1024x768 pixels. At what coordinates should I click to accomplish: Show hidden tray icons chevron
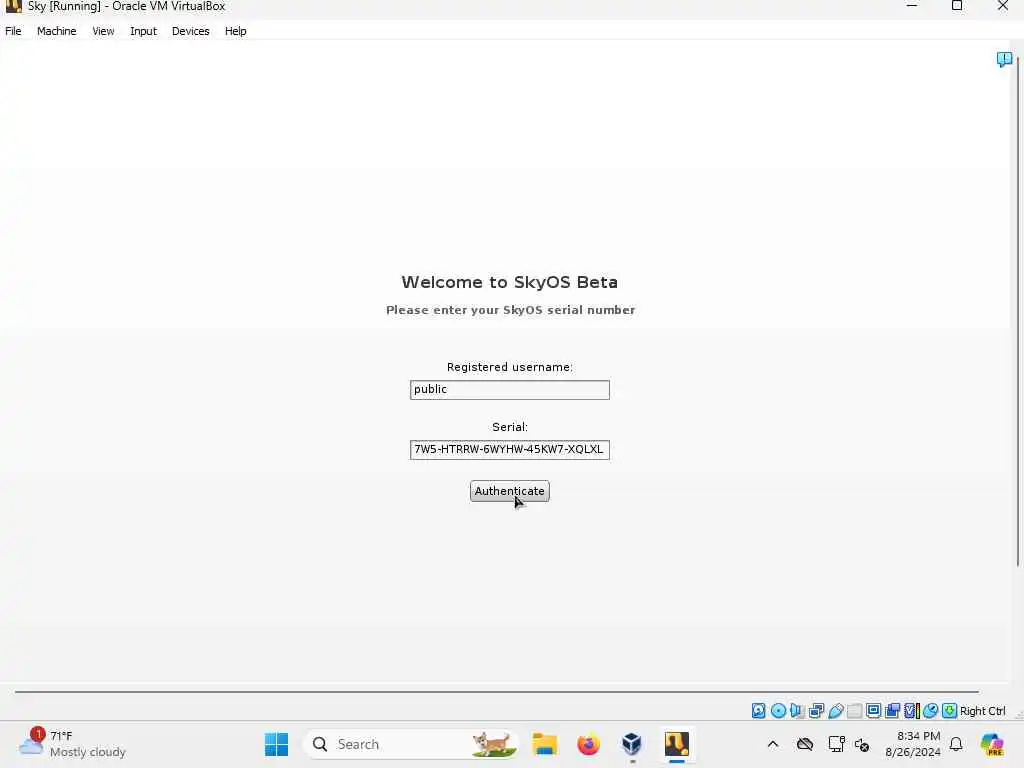tap(773, 744)
